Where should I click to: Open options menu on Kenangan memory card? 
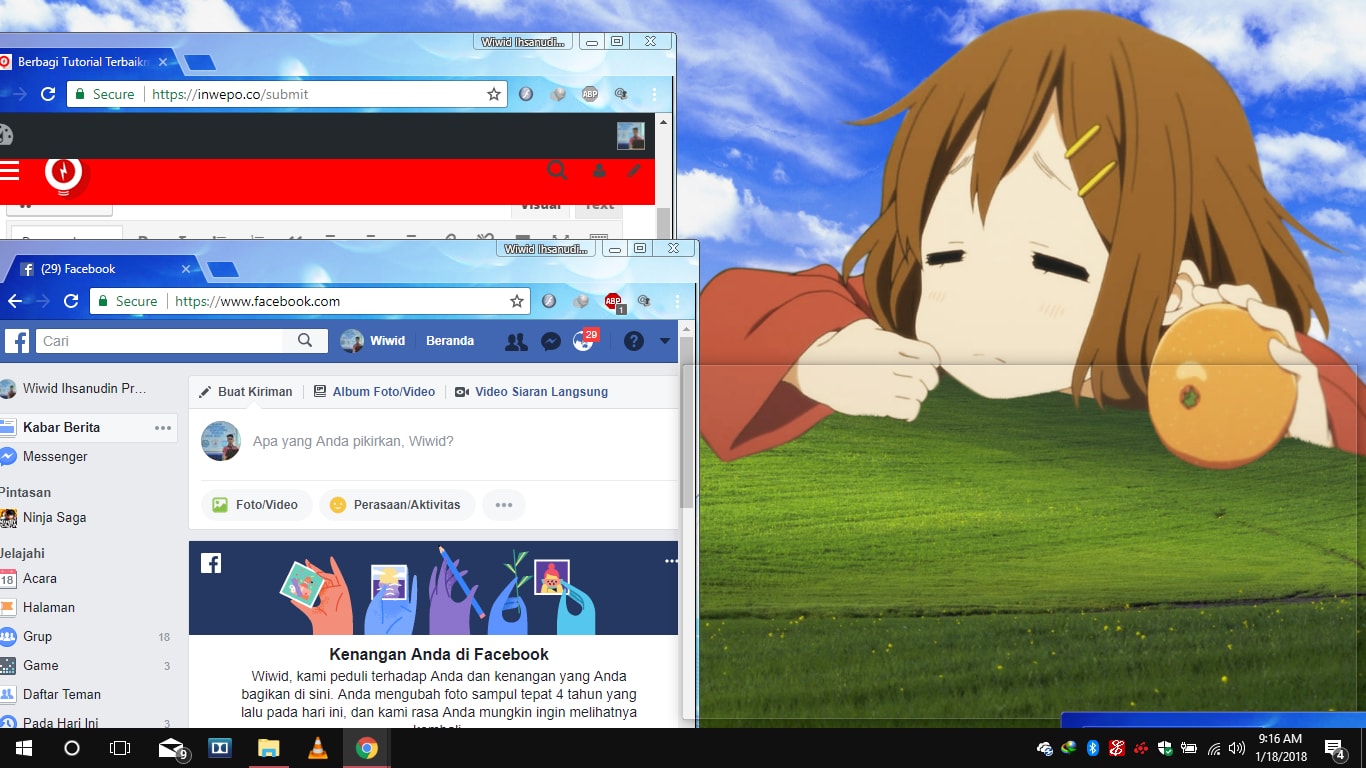(671, 561)
